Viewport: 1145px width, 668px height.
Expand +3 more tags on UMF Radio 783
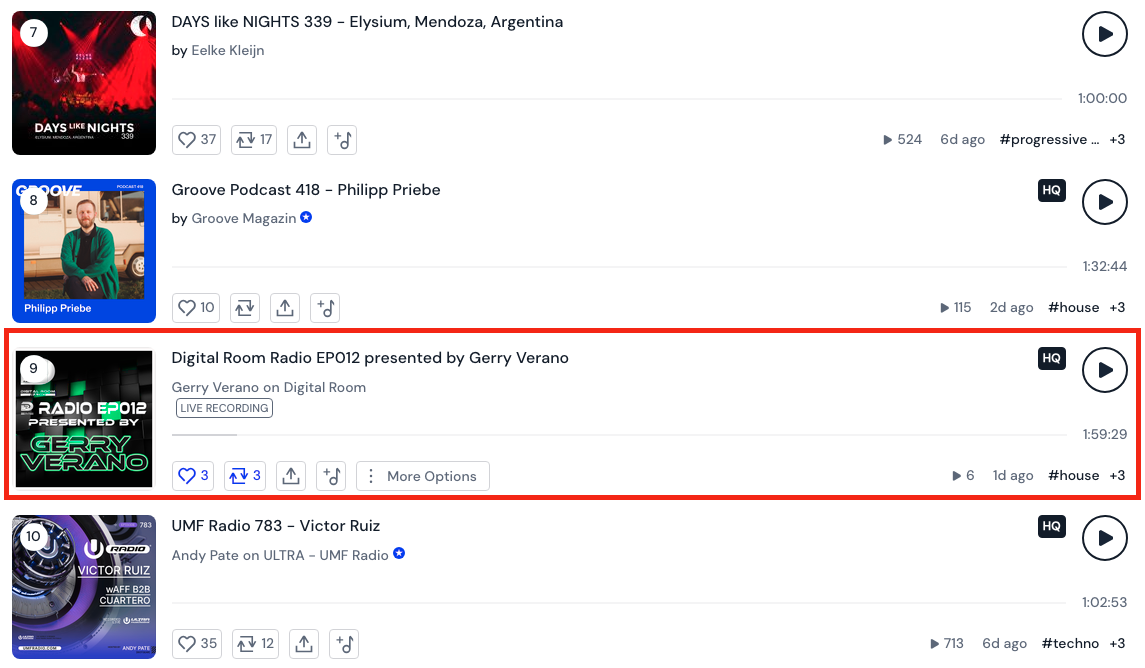(1117, 643)
